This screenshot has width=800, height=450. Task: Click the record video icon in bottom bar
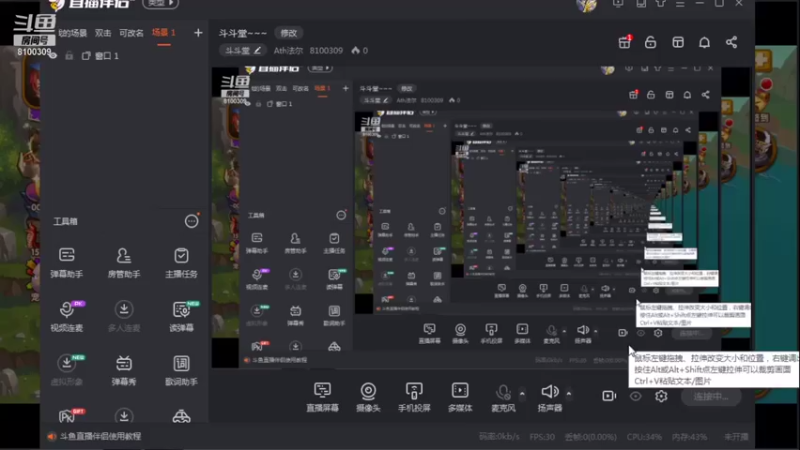click(x=609, y=396)
